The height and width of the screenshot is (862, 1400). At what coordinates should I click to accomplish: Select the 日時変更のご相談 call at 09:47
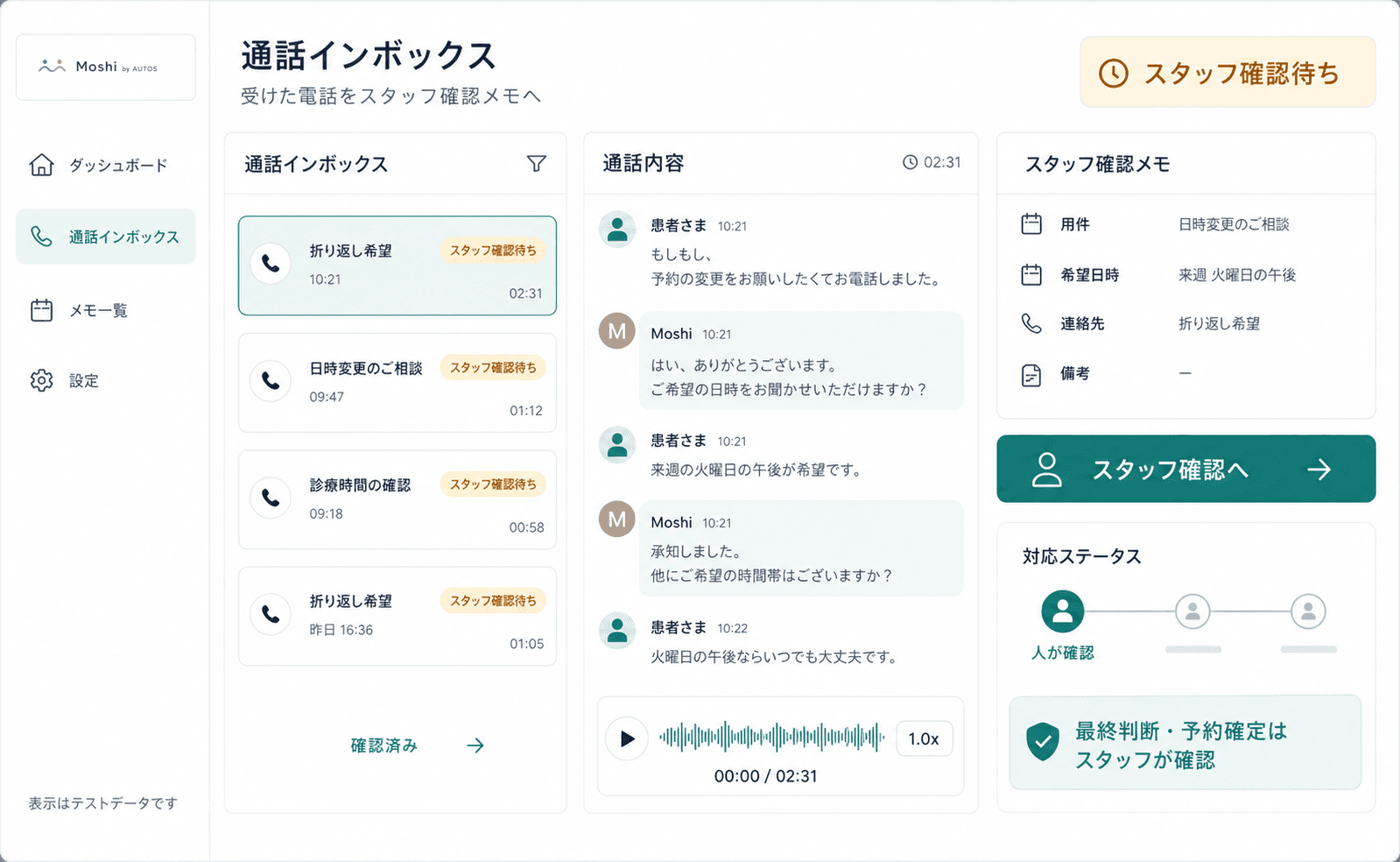pyautogui.click(x=397, y=383)
